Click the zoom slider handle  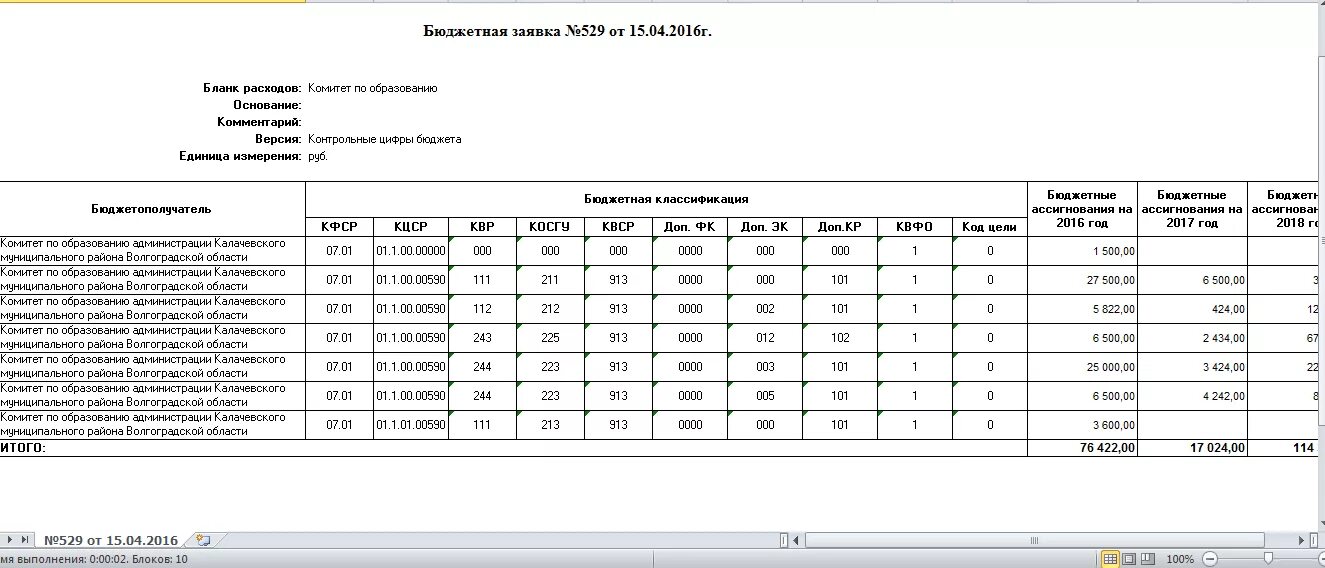(1268, 559)
